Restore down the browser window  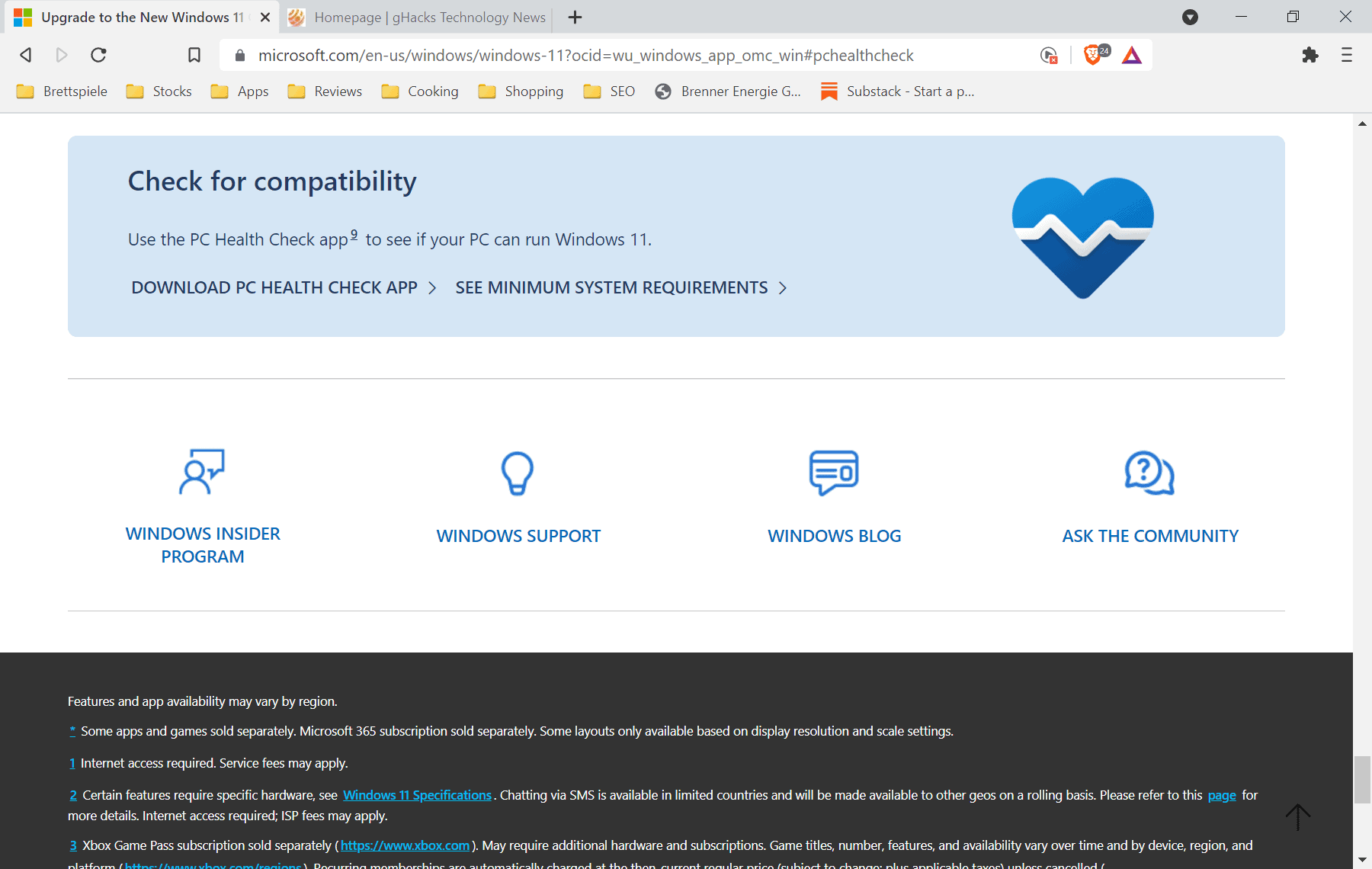1293,17
